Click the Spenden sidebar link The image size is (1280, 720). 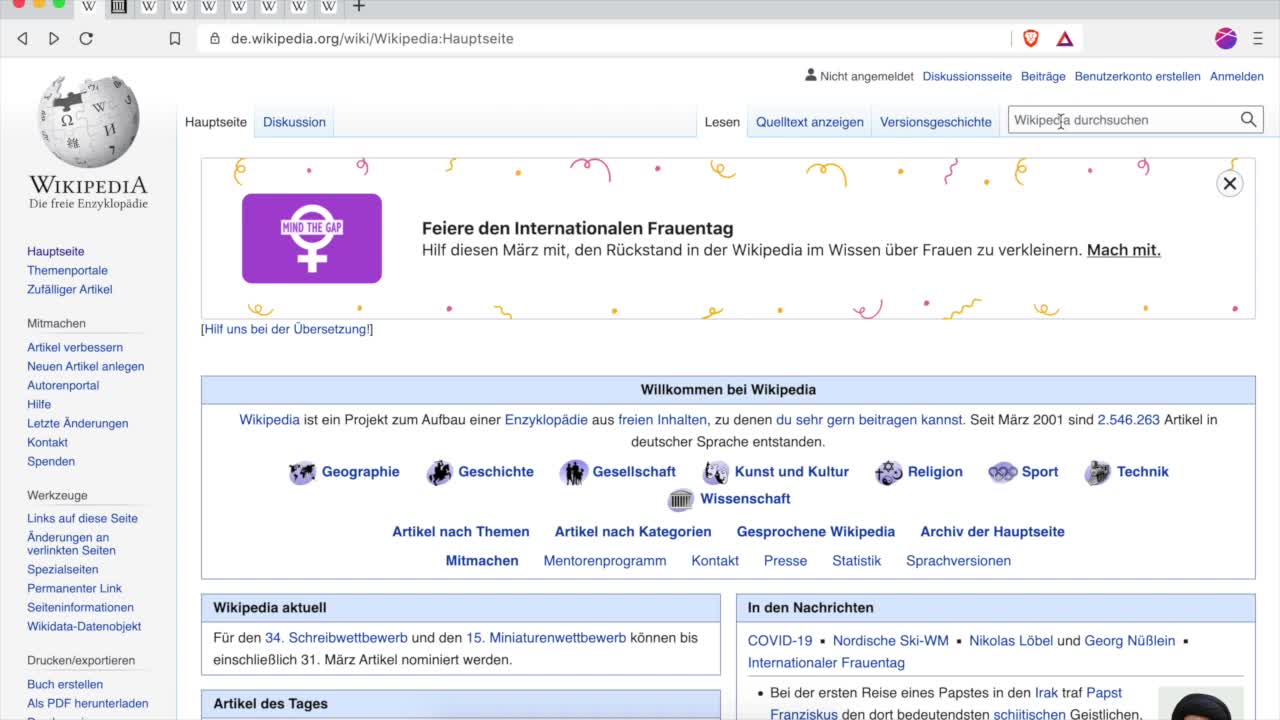[x=51, y=461]
